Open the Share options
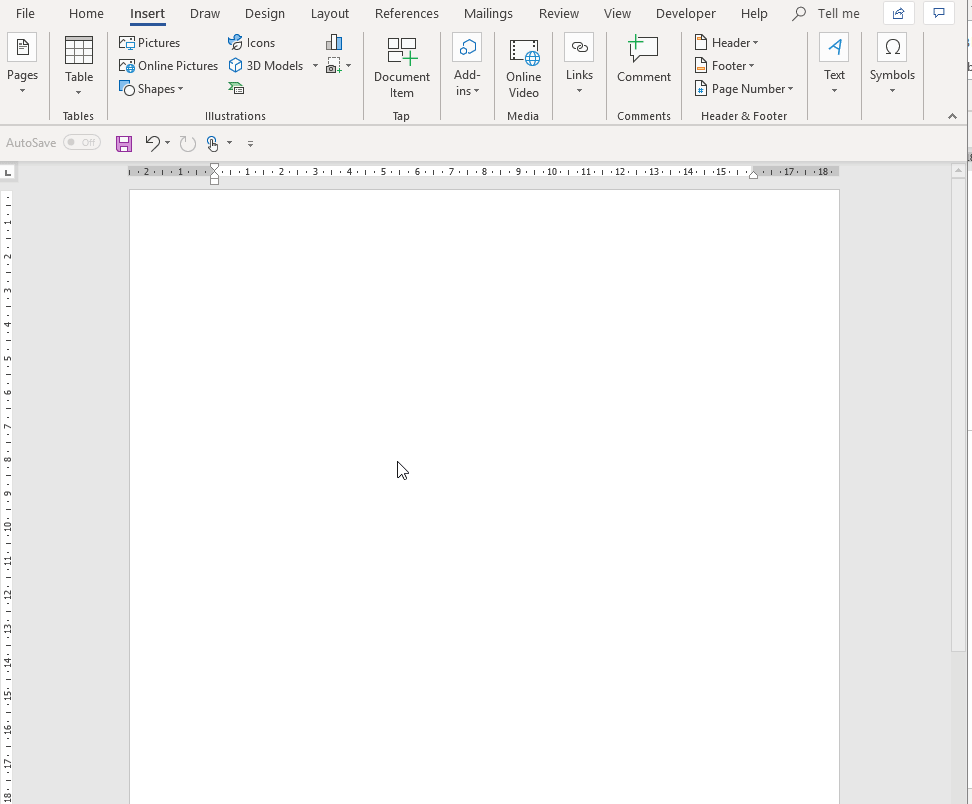The image size is (972, 804). click(x=897, y=13)
